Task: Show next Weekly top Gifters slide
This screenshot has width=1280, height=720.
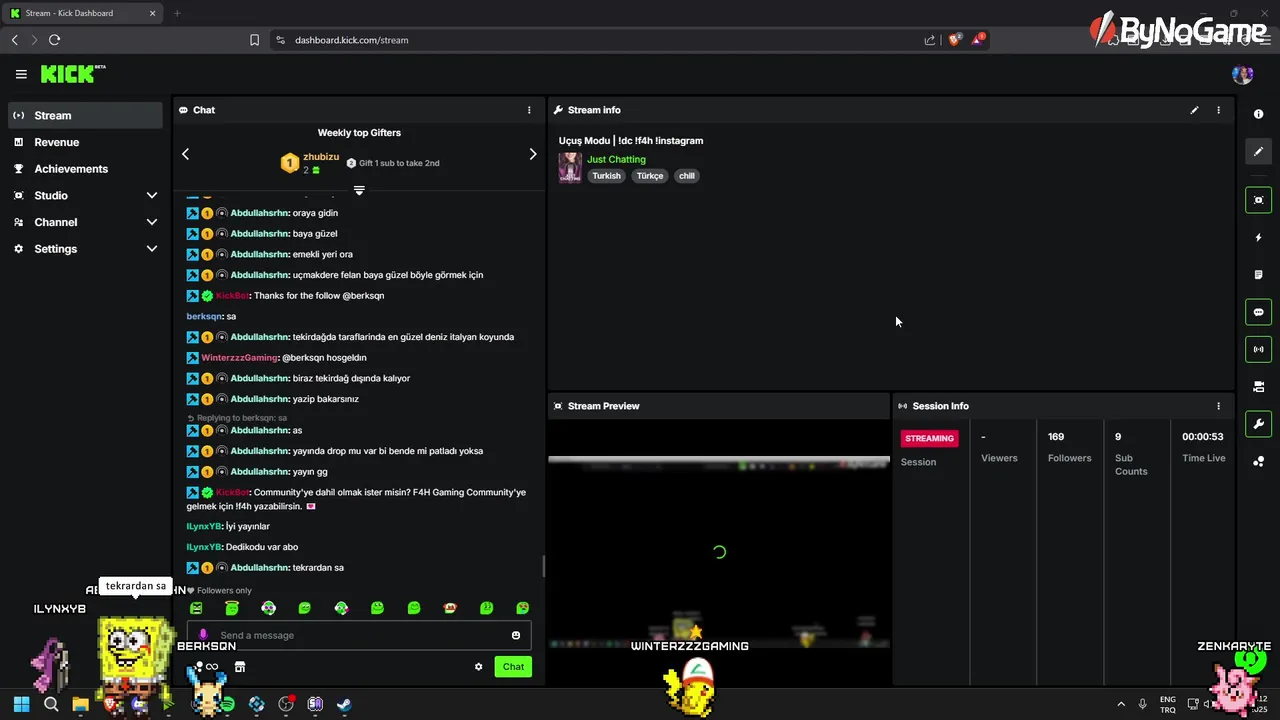Action: tap(532, 154)
